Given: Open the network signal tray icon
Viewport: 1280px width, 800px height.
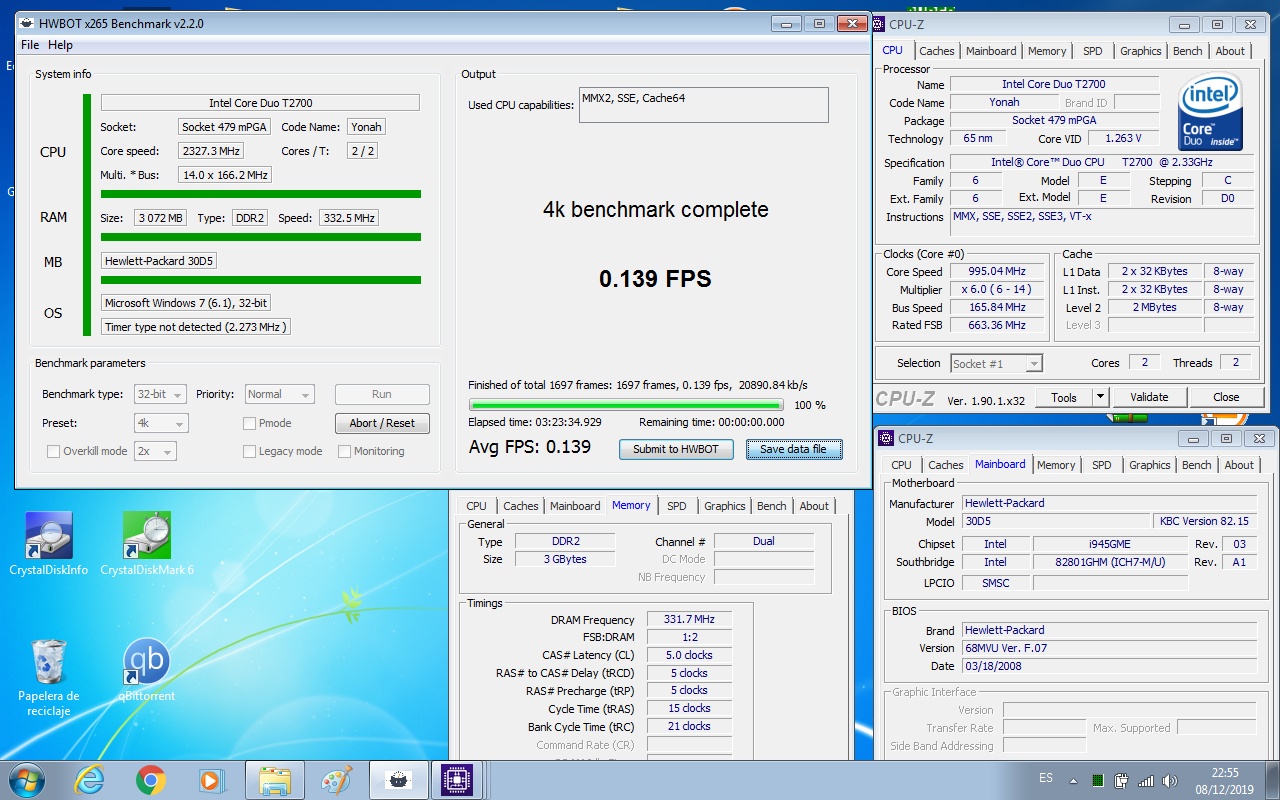Looking at the screenshot, I should pos(1146,780).
